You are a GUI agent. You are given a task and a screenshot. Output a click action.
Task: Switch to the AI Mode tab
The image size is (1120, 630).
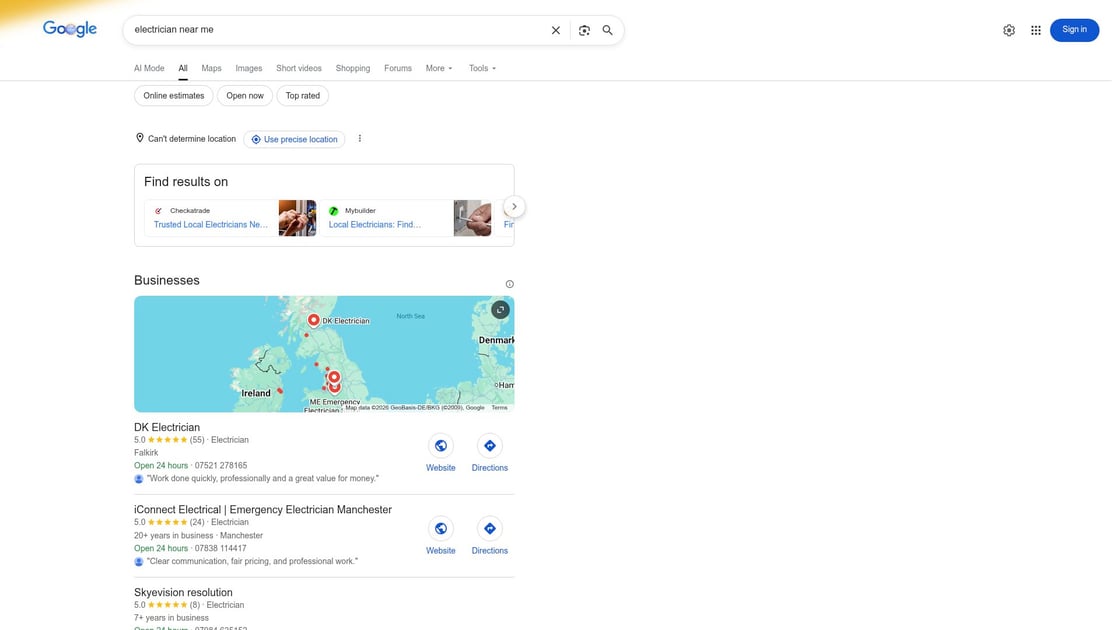click(x=149, y=69)
